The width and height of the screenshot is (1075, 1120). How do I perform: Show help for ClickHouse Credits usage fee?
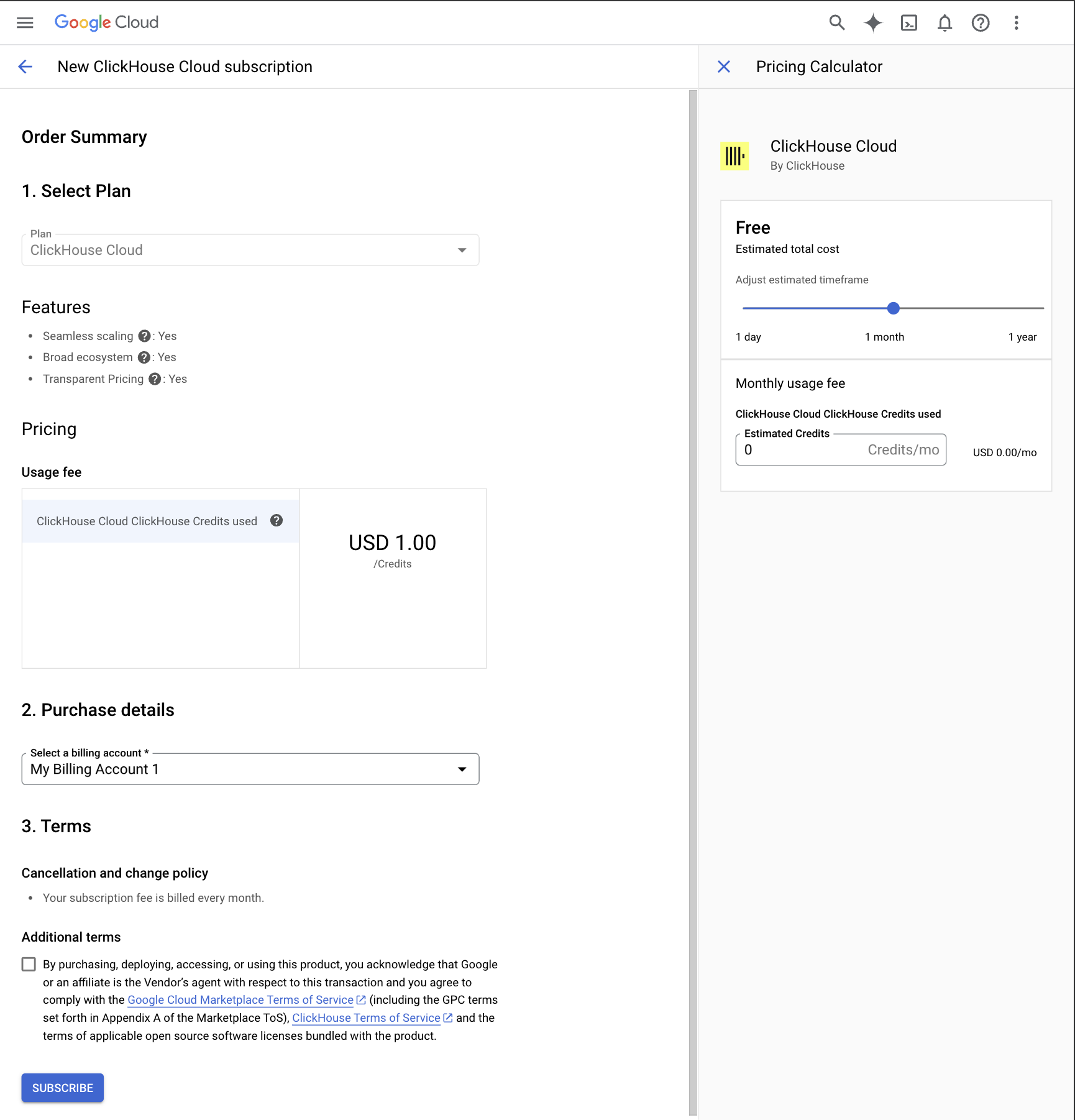276,520
